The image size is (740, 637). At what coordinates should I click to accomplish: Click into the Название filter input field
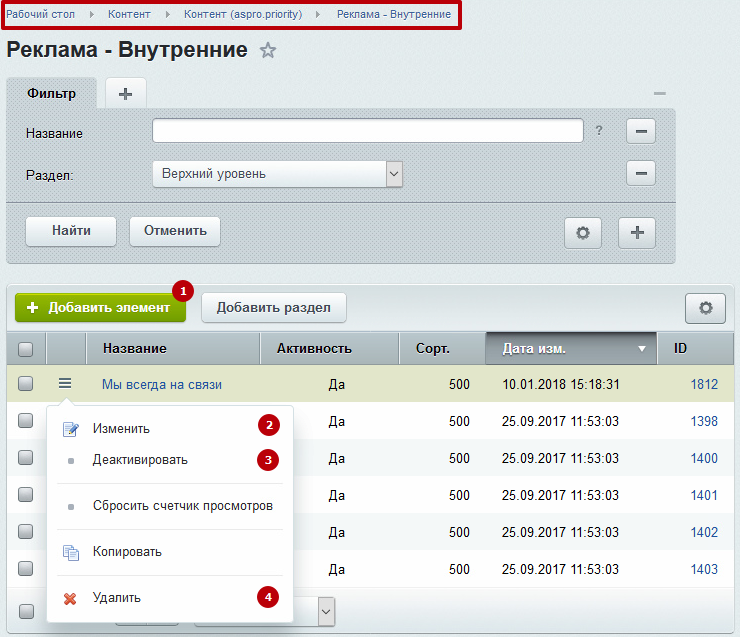click(x=368, y=131)
